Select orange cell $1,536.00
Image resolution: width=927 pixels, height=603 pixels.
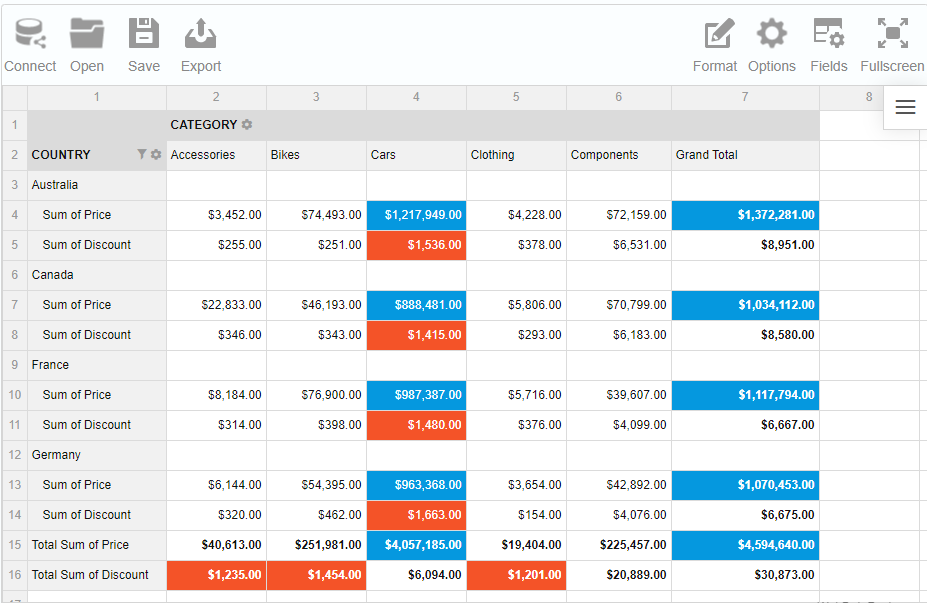(416, 245)
